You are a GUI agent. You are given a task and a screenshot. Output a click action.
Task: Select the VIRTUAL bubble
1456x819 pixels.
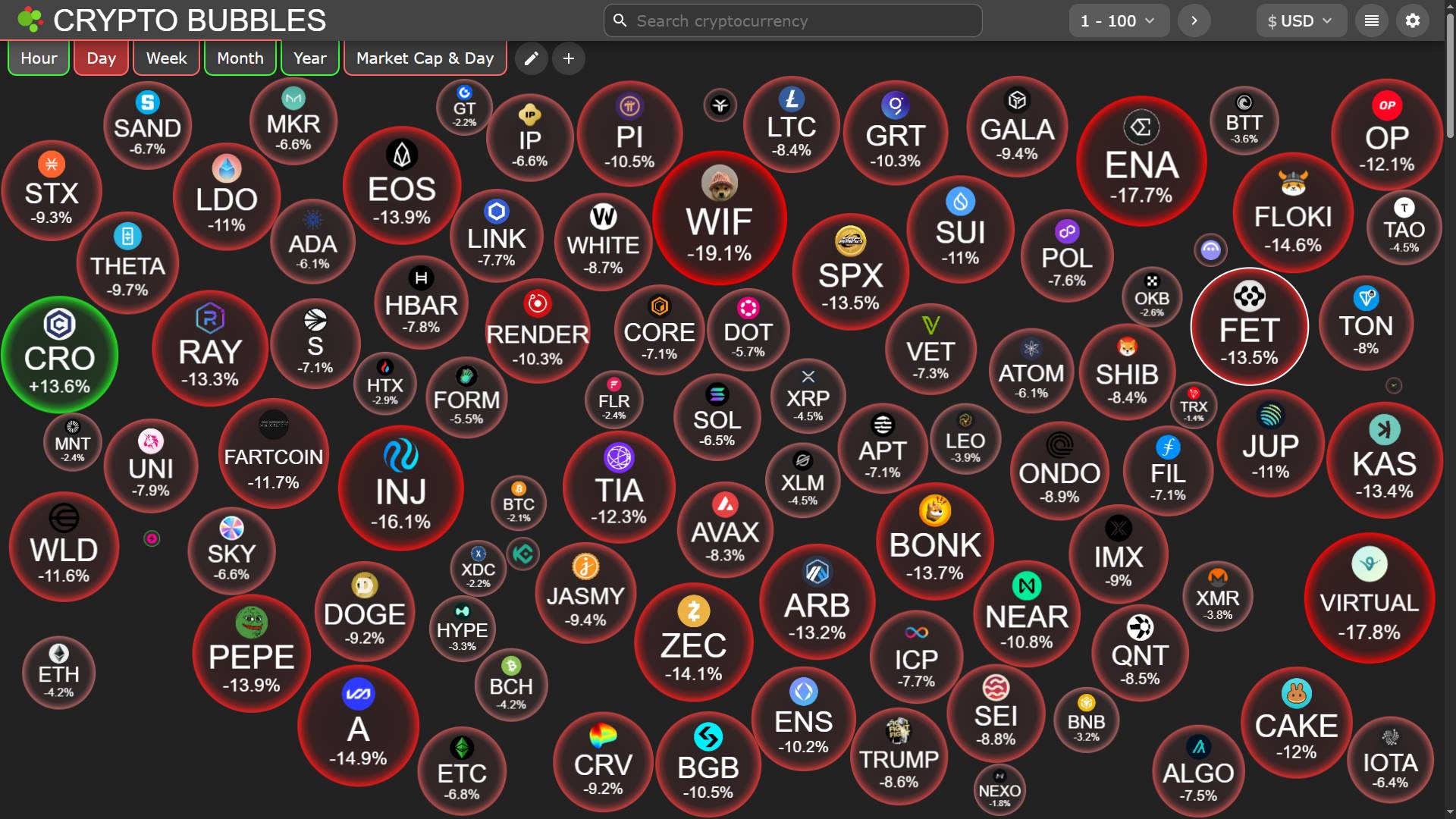point(1370,598)
